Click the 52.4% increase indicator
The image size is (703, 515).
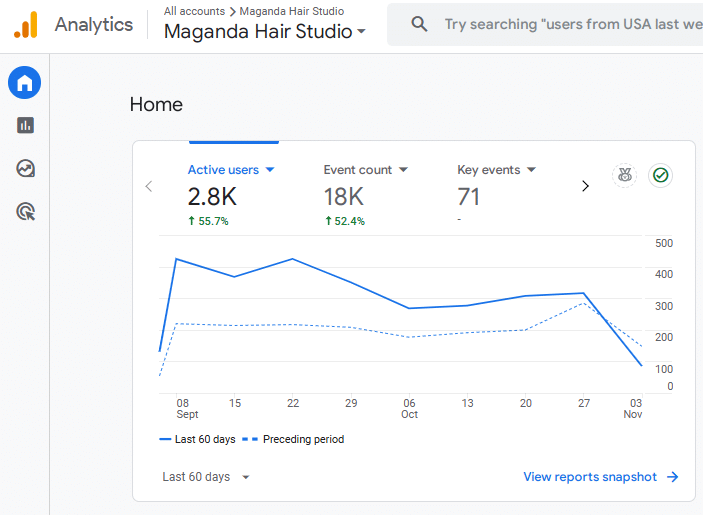[x=345, y=221]
